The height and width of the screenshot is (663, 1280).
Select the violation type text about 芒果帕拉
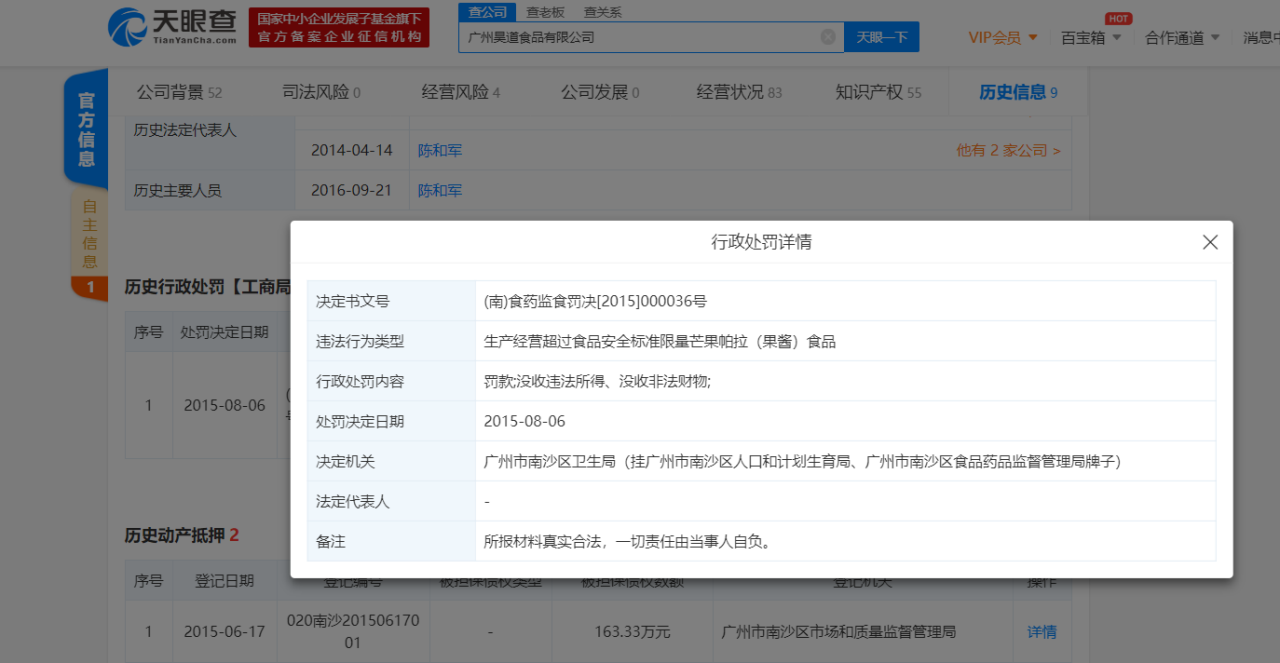pos(659,341)
